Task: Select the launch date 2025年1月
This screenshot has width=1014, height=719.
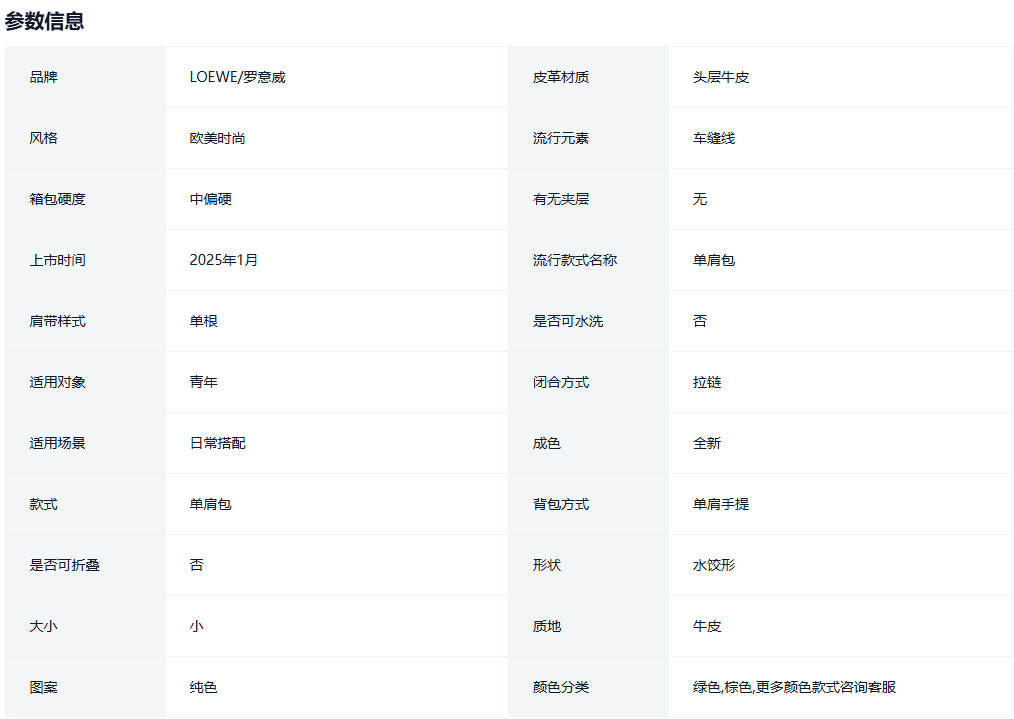Action: (x=224, y=260)
